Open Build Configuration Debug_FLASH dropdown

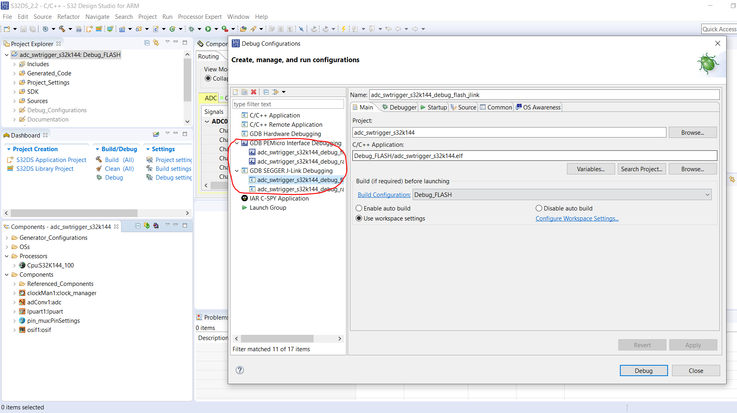(562, 195)
